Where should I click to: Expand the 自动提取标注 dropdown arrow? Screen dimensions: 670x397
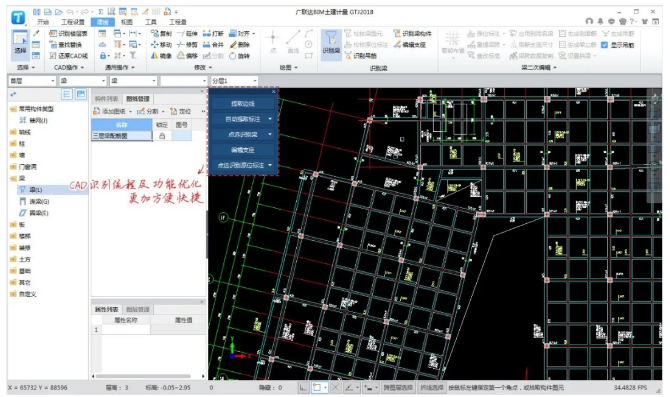(x=270, y=119)
